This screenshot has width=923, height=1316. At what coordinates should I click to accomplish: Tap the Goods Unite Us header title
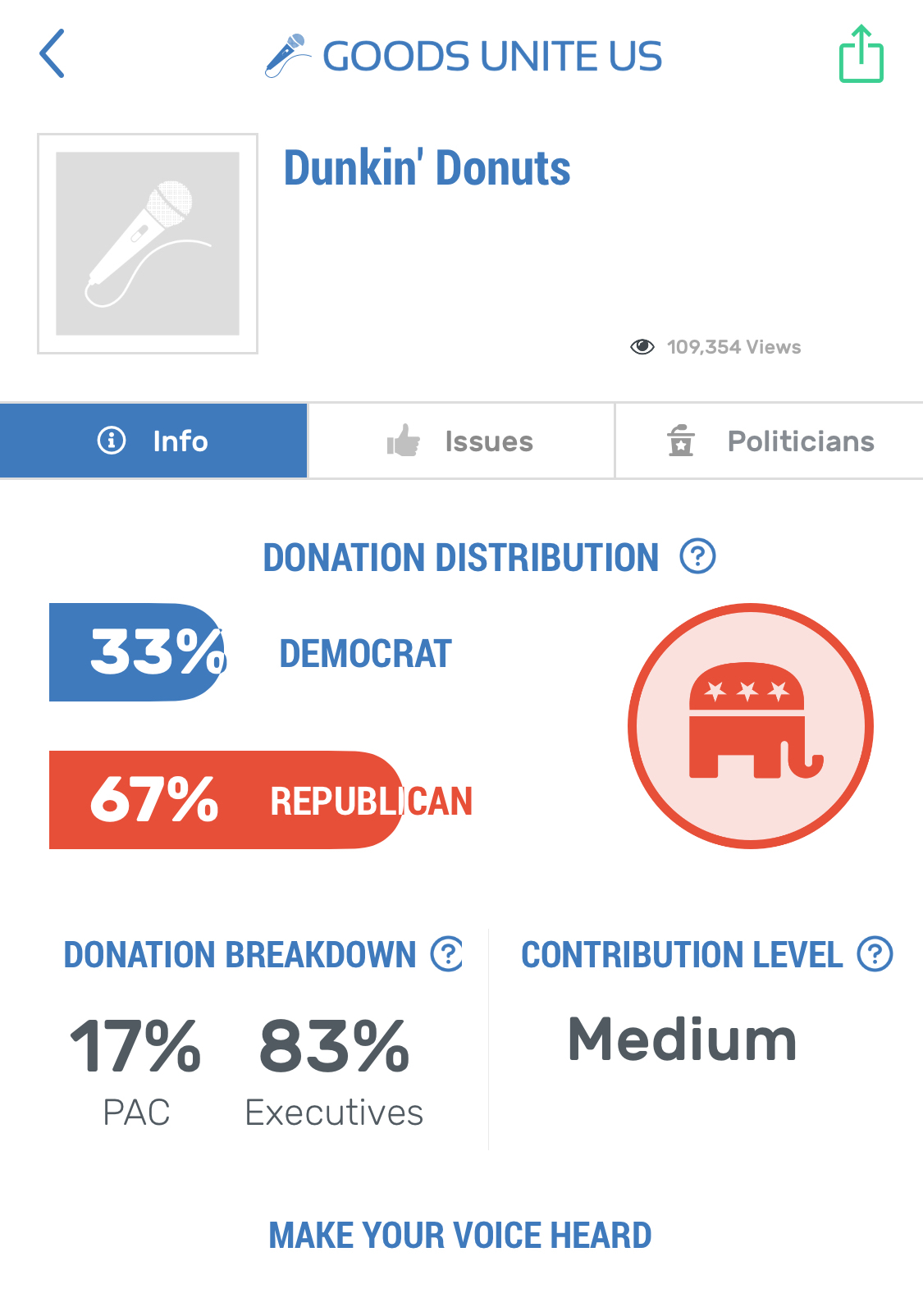(492, 56)
